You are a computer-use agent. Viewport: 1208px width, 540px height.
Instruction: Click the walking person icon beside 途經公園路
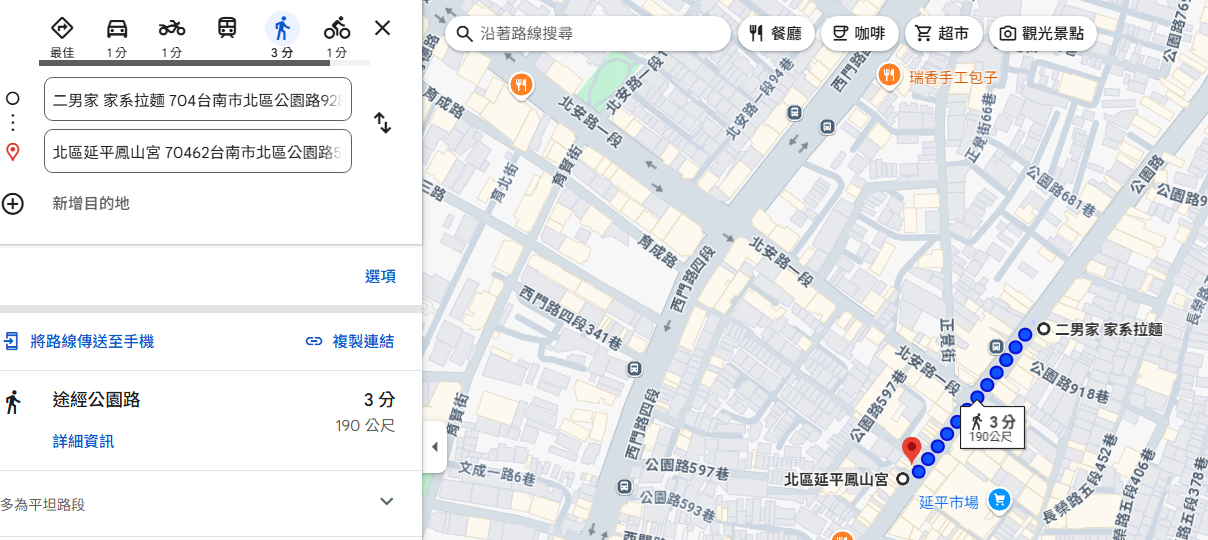(x=13, y=403)
